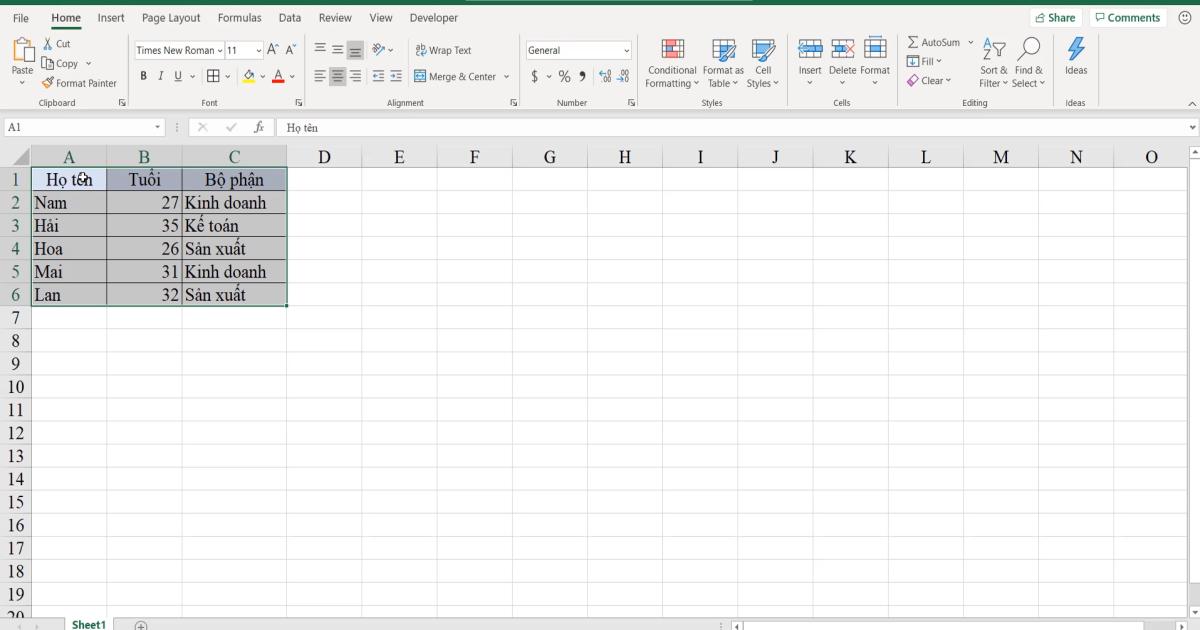Image resolution: width=1200 pixels, height=630 pixels.
Task: Click the Increase Decimal icon
Action: pos(604,75)
